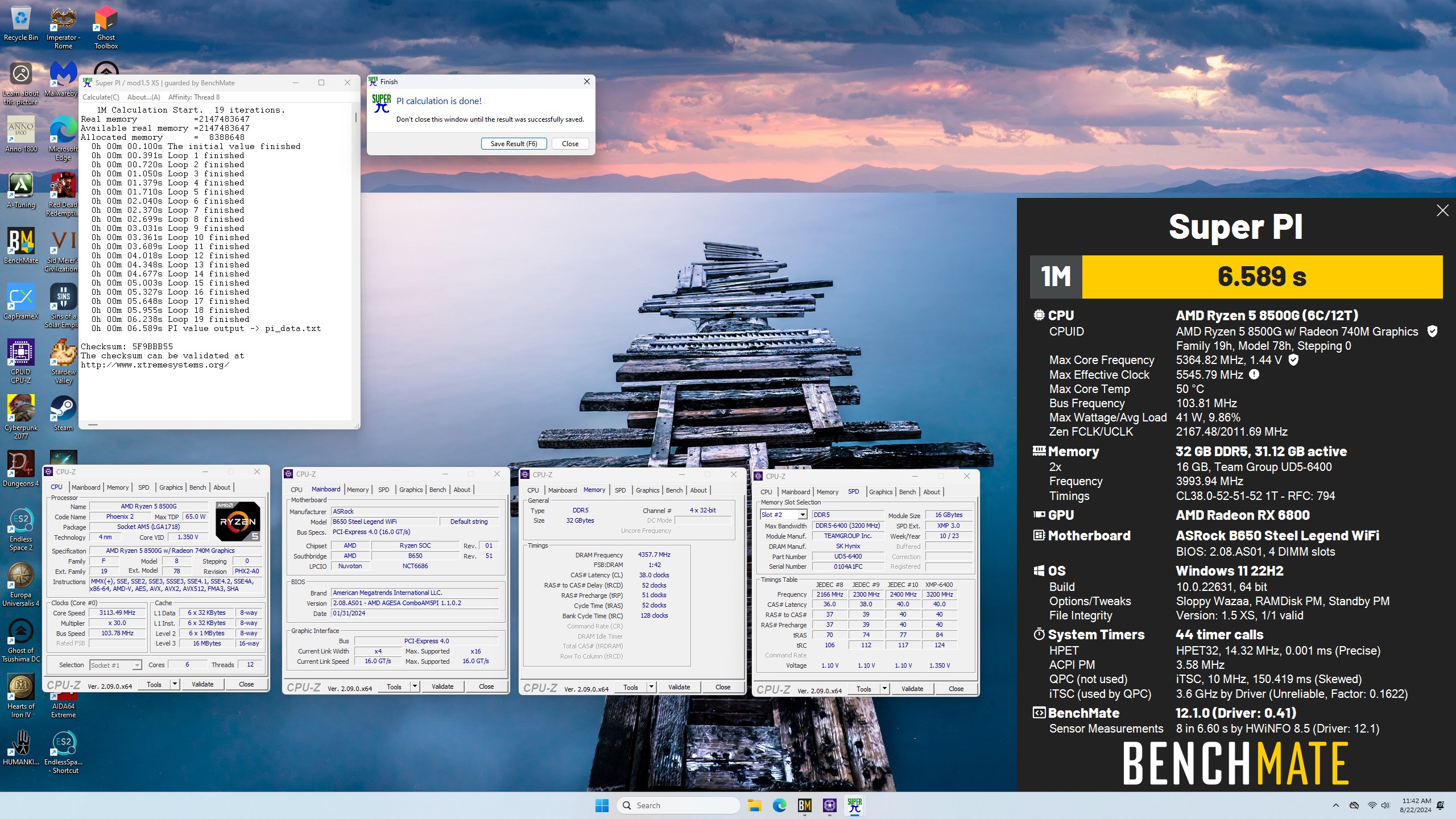Screen dimensions: 1456x819
Task: Click the taskbar Search box
Action: click(678, 805)
